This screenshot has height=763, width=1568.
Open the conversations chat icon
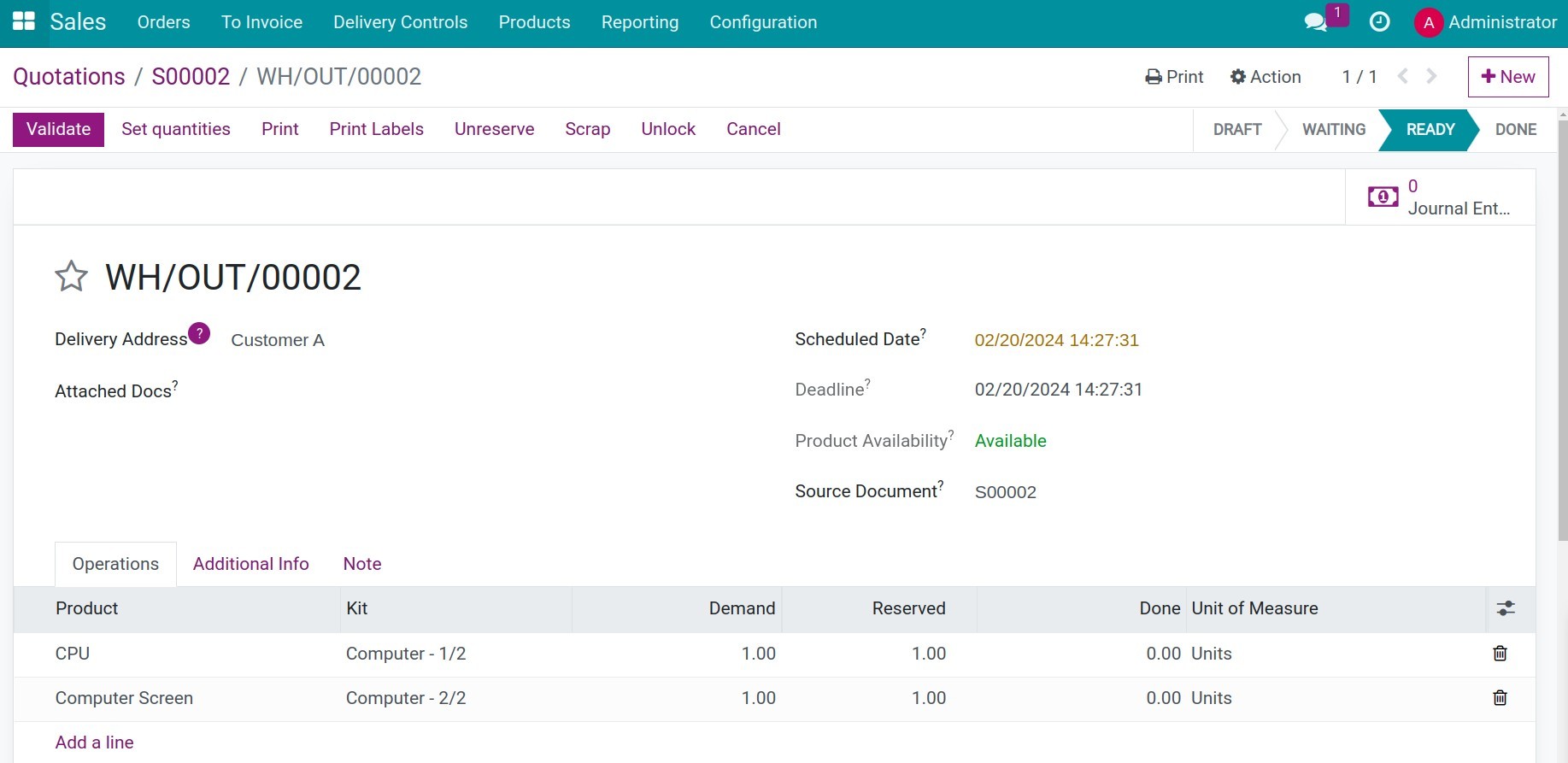1316,22
